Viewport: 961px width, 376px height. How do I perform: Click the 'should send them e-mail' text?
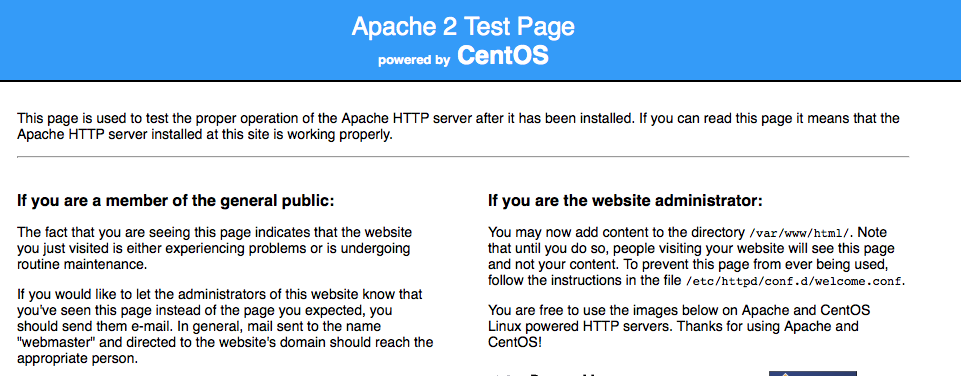pos(83,326)
